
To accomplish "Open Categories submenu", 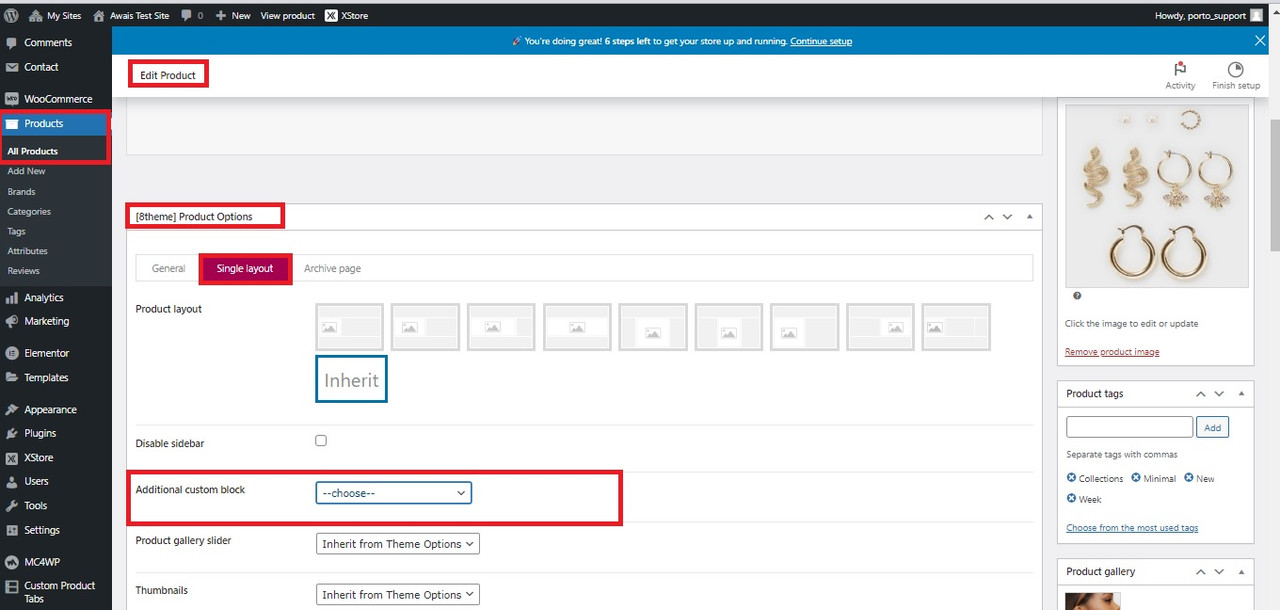I will coord(29,211).
